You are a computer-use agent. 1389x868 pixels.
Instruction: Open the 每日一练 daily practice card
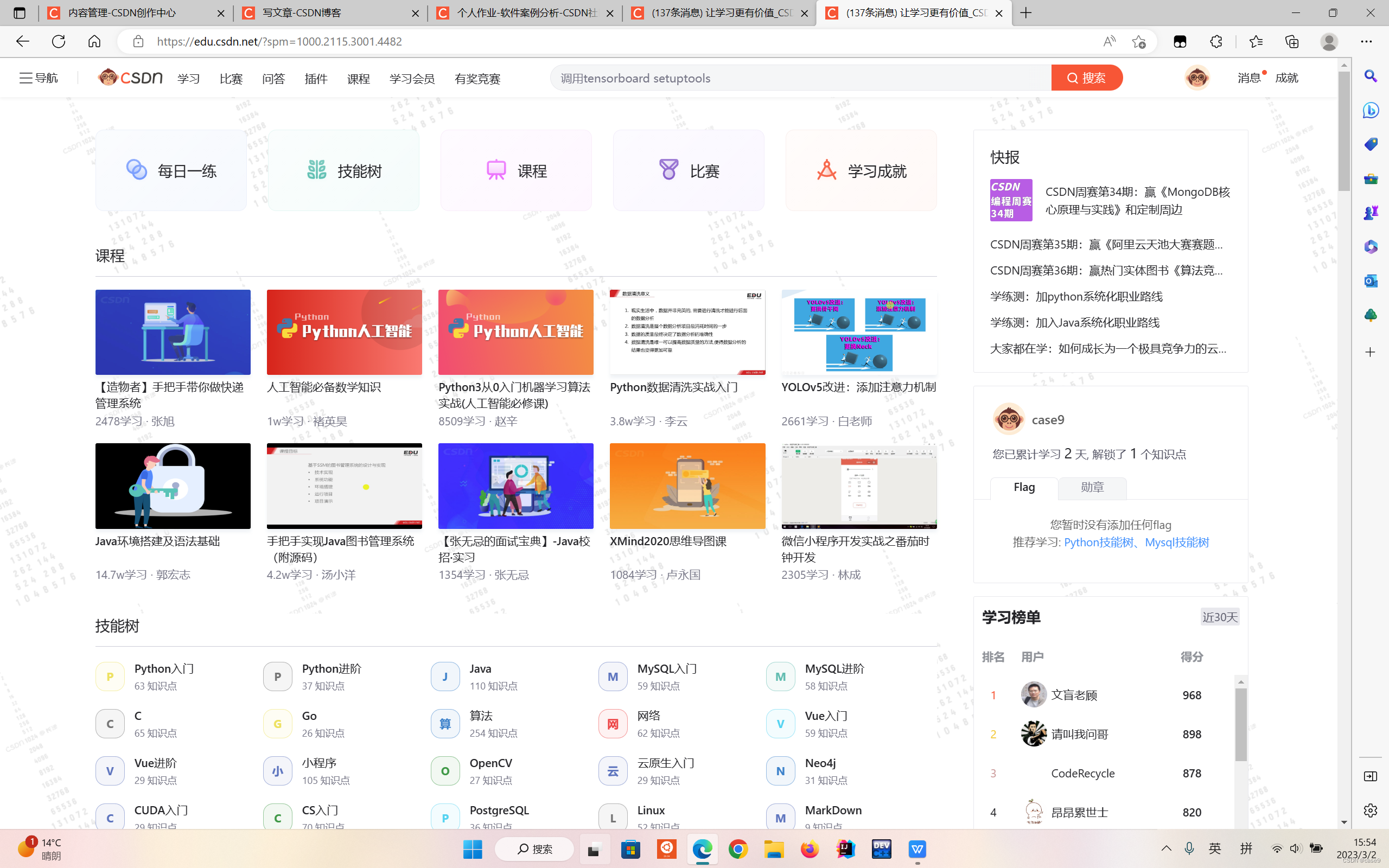coord(171,170)
